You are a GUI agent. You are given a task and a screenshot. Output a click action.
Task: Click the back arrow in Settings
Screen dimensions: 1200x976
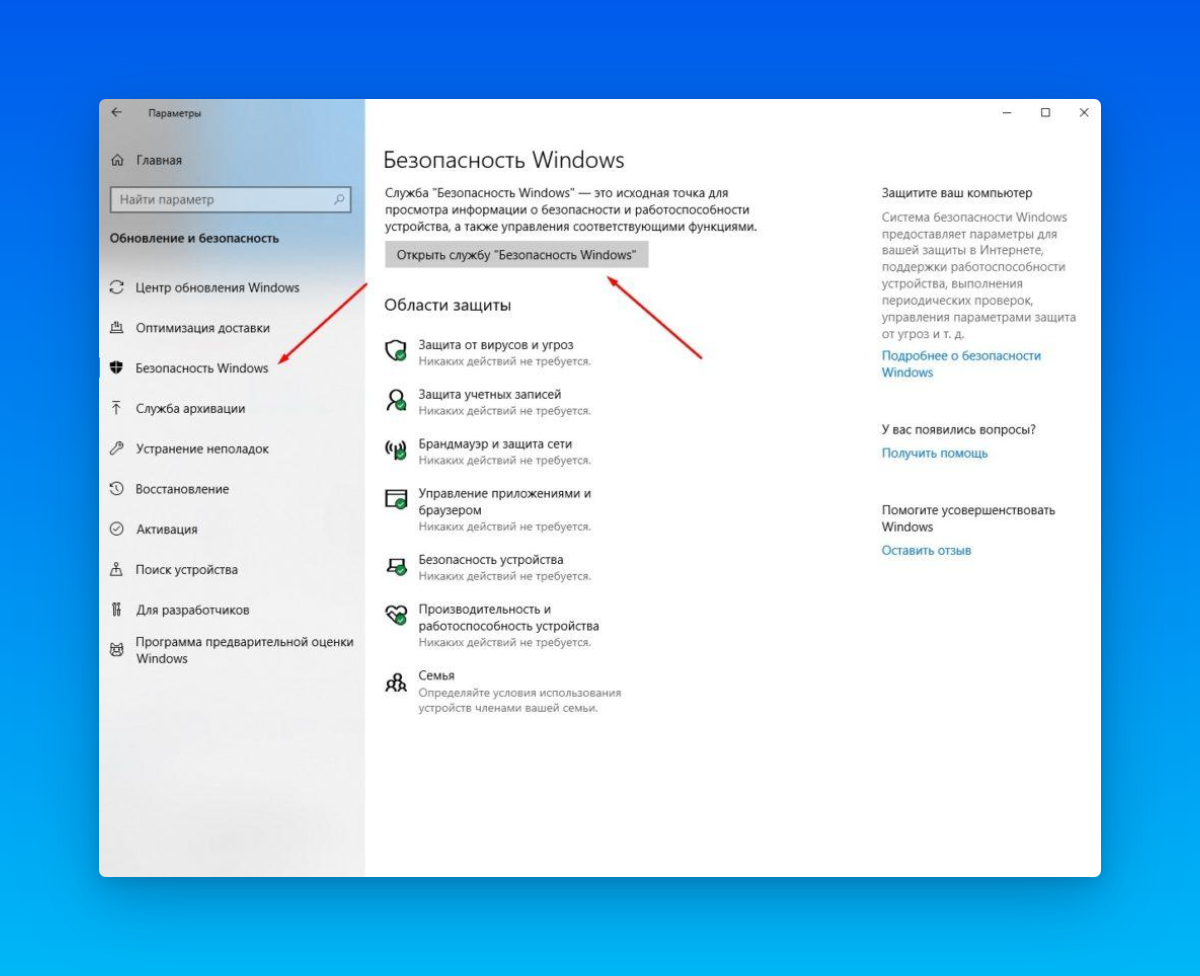(x=117, y=113)
